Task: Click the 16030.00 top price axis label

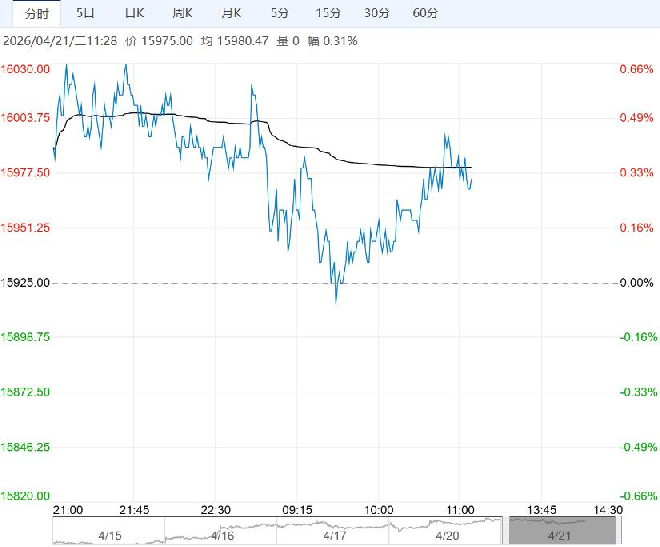Action: pyautogui.click(x=28, y=69)
